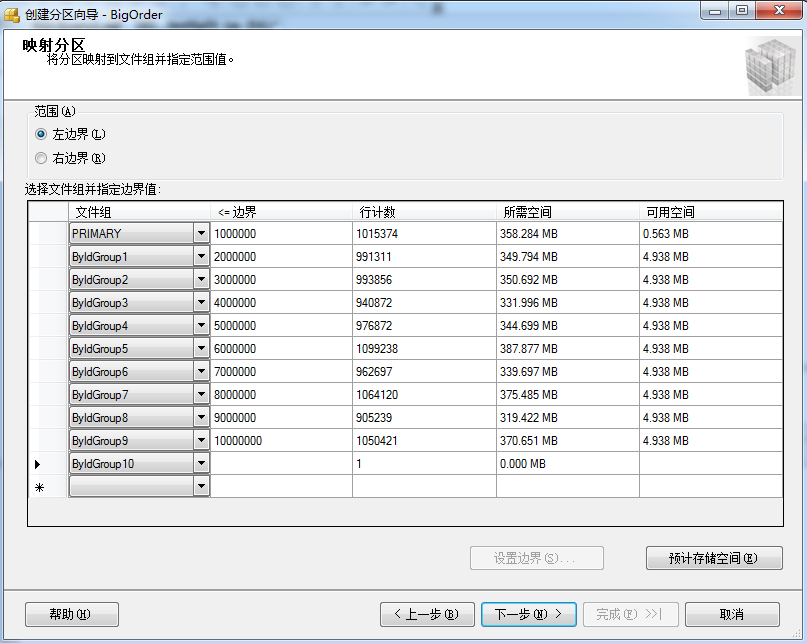Cancel the partition wizard
Viewport: 807px width, 643px height.
tap(730, 614)
